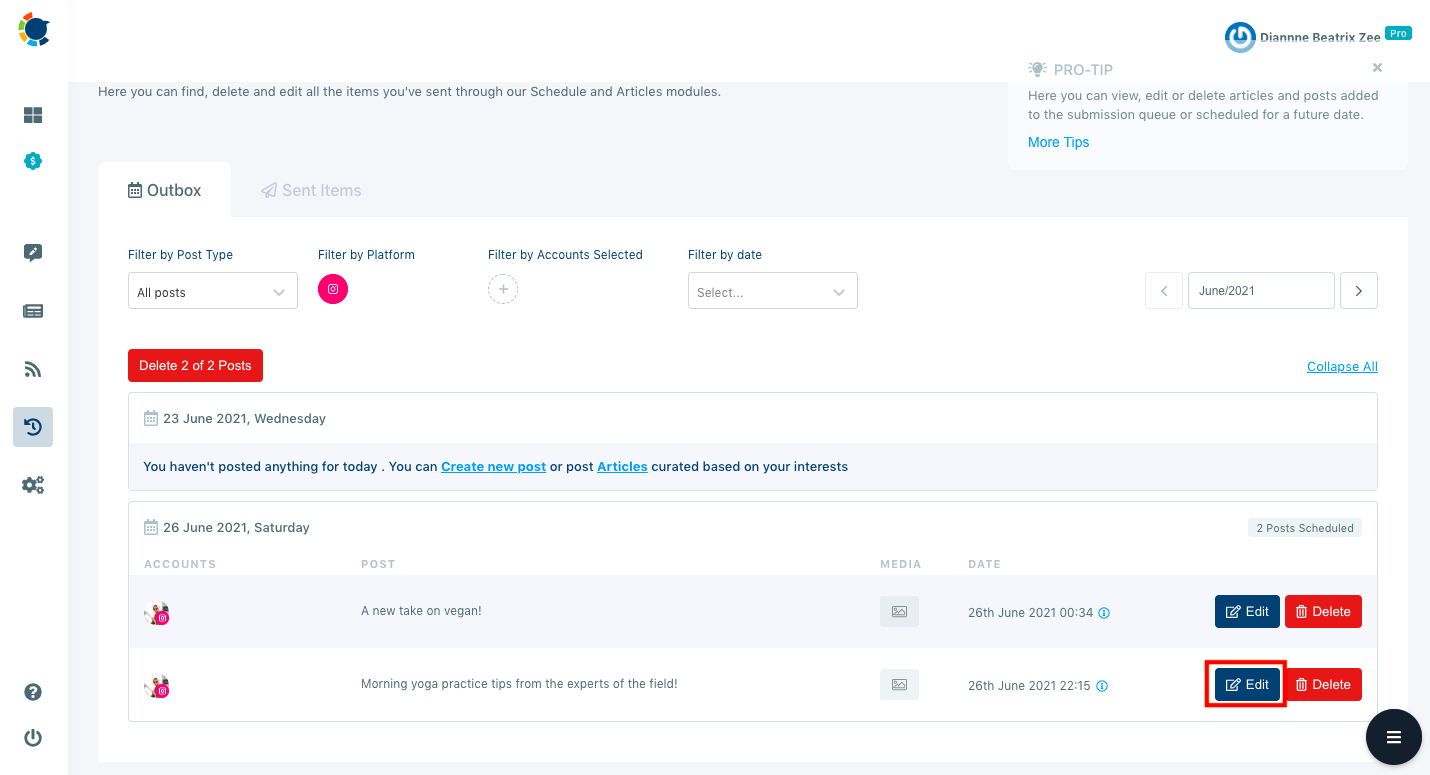Image resolution: width=1430 pixels, height=775 pixels.
Task: Advance to next month with right arrow
Action: pos(1358,290)
